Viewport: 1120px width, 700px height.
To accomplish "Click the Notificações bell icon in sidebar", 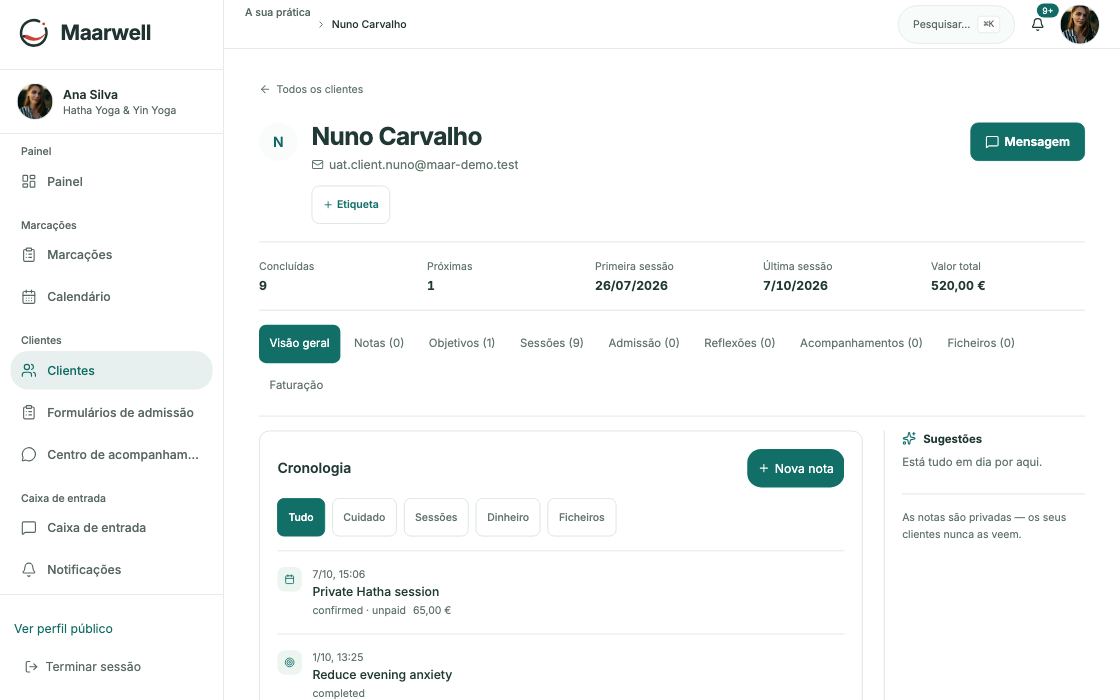I will point(29,569).
